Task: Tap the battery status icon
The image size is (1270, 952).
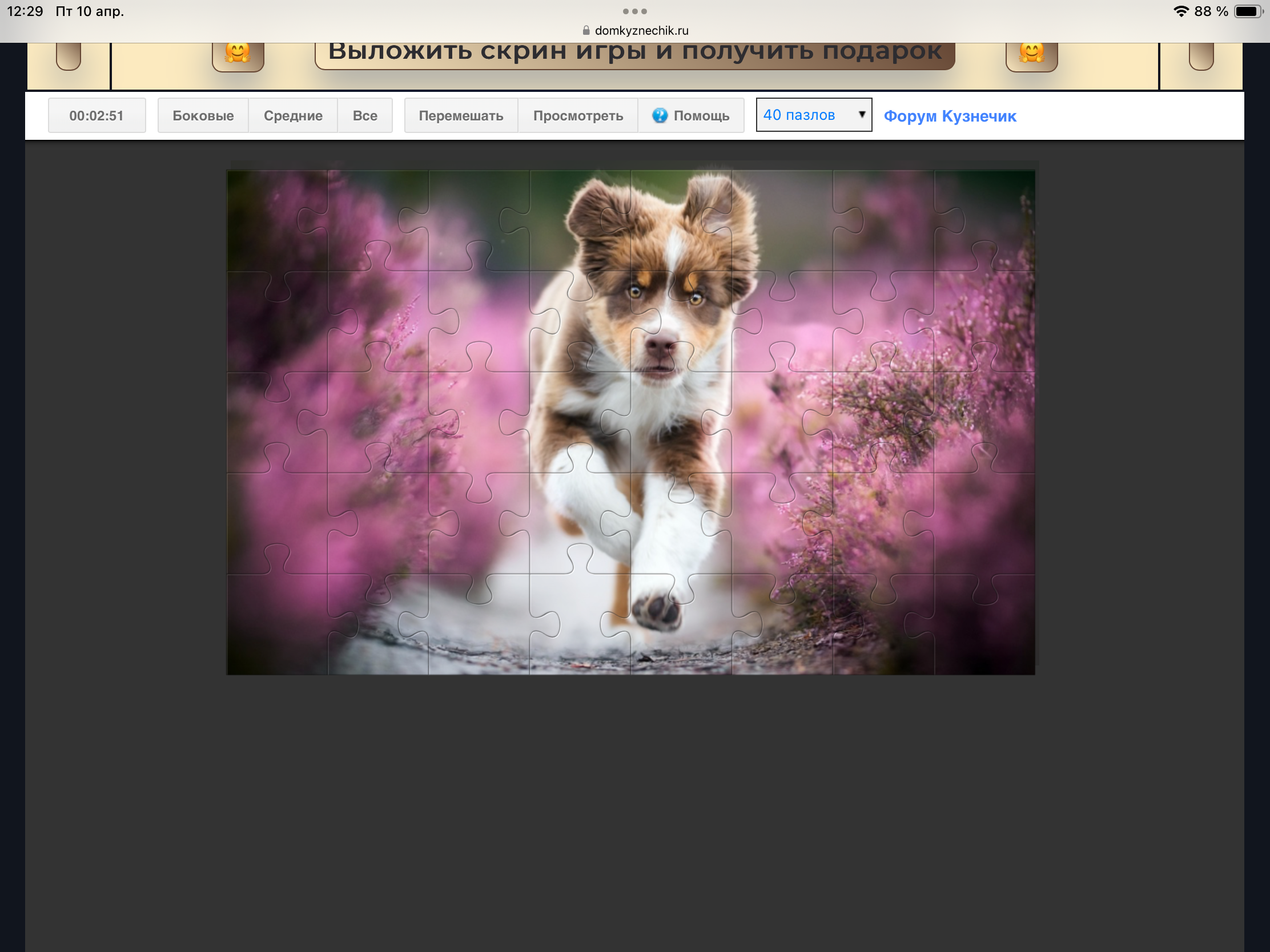Action: coord(1247,11)
